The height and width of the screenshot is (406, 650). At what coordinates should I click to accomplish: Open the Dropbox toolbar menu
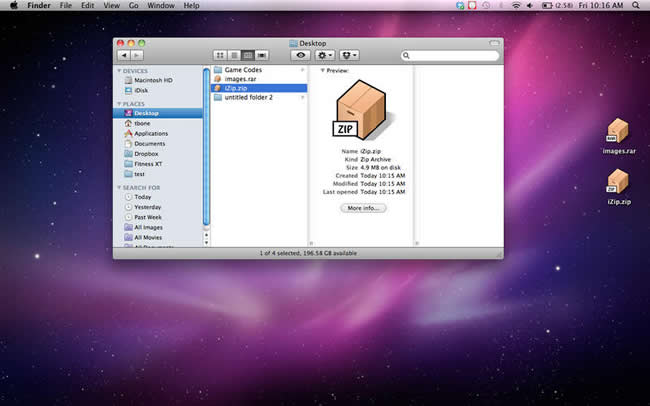351,56
